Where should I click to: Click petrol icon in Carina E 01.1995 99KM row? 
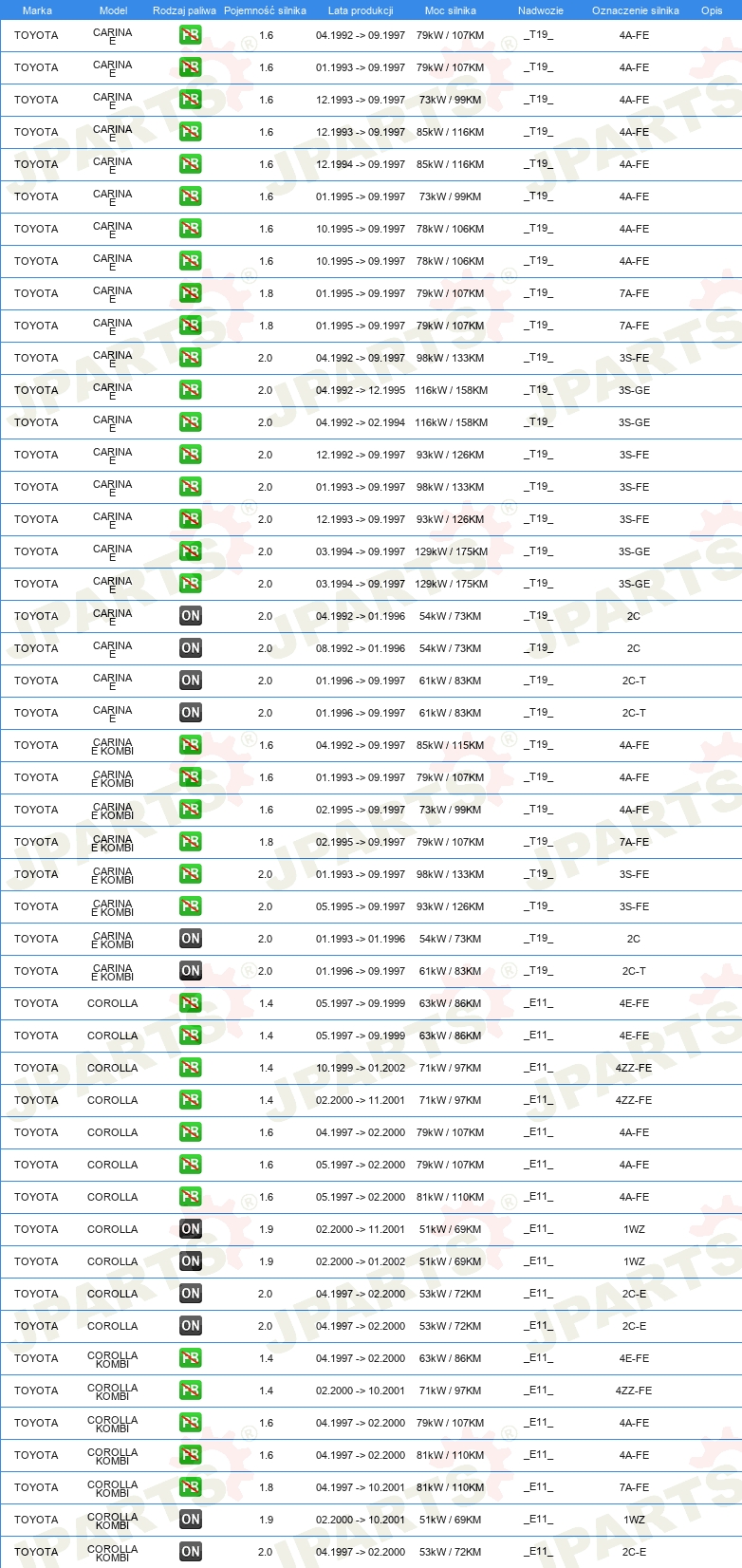(x=191, y=196)
